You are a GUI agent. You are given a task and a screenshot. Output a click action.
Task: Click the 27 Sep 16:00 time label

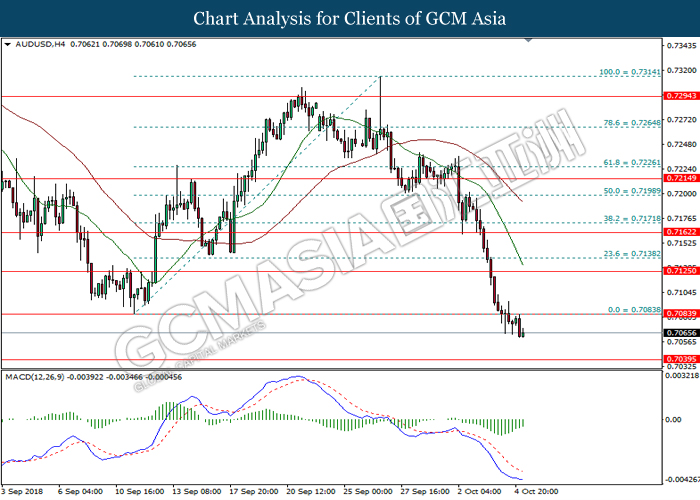[x=425, y=491]
